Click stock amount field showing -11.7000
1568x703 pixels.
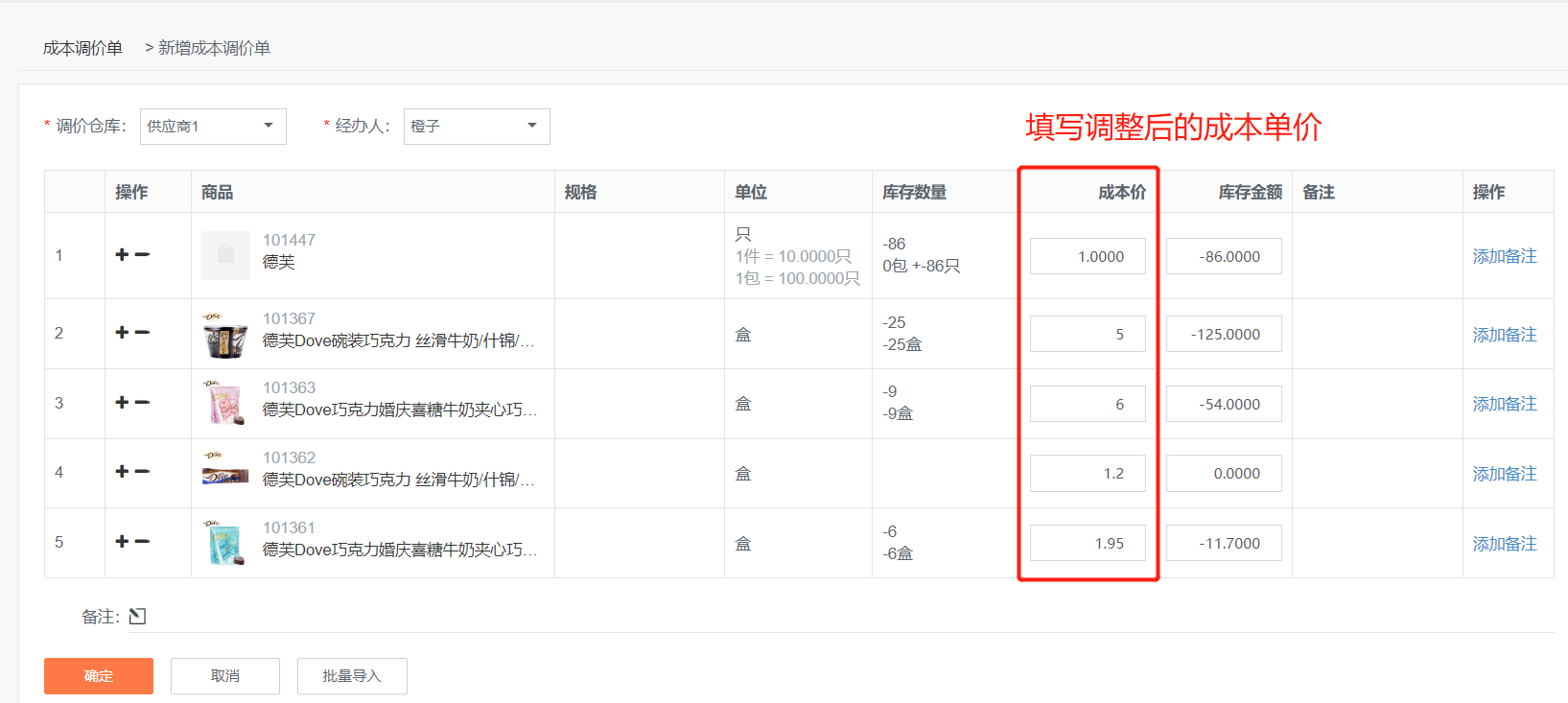pos(1224,543)
